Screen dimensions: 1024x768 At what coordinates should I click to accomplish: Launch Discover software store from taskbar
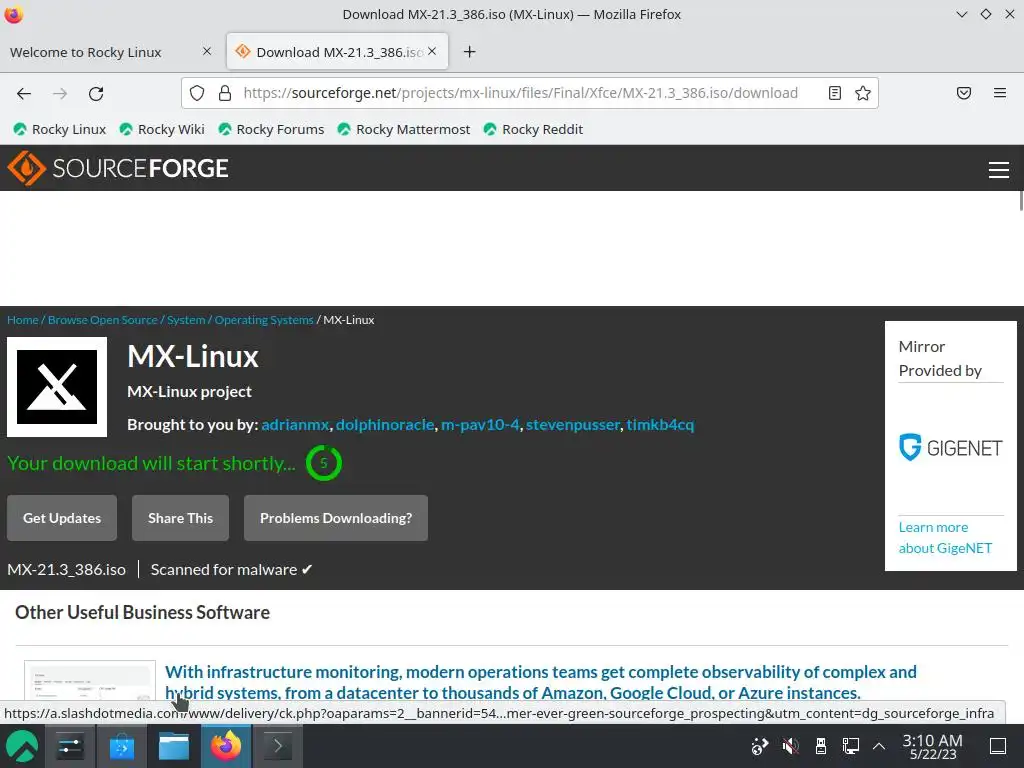pyautogui.click(x=121, y=746)
